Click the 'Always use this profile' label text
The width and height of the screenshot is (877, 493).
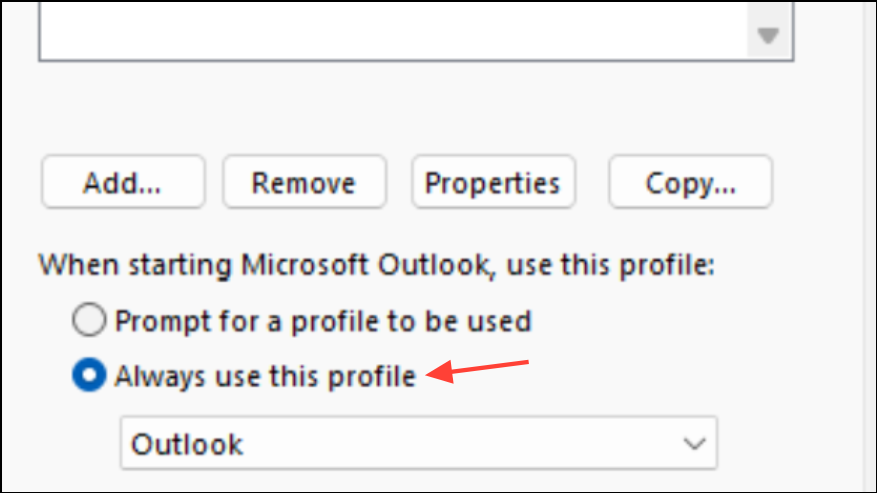pos(265,376)
